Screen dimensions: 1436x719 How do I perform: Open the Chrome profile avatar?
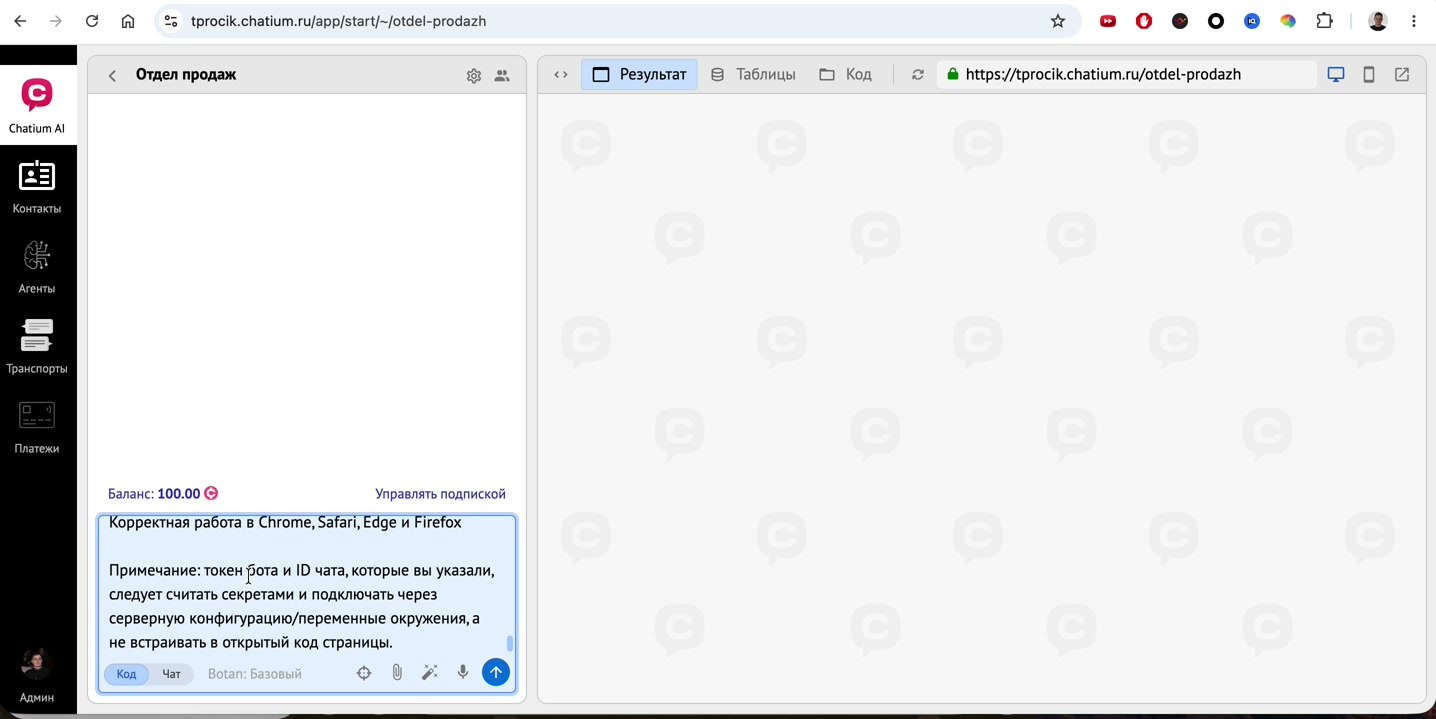coord(1378,21)
